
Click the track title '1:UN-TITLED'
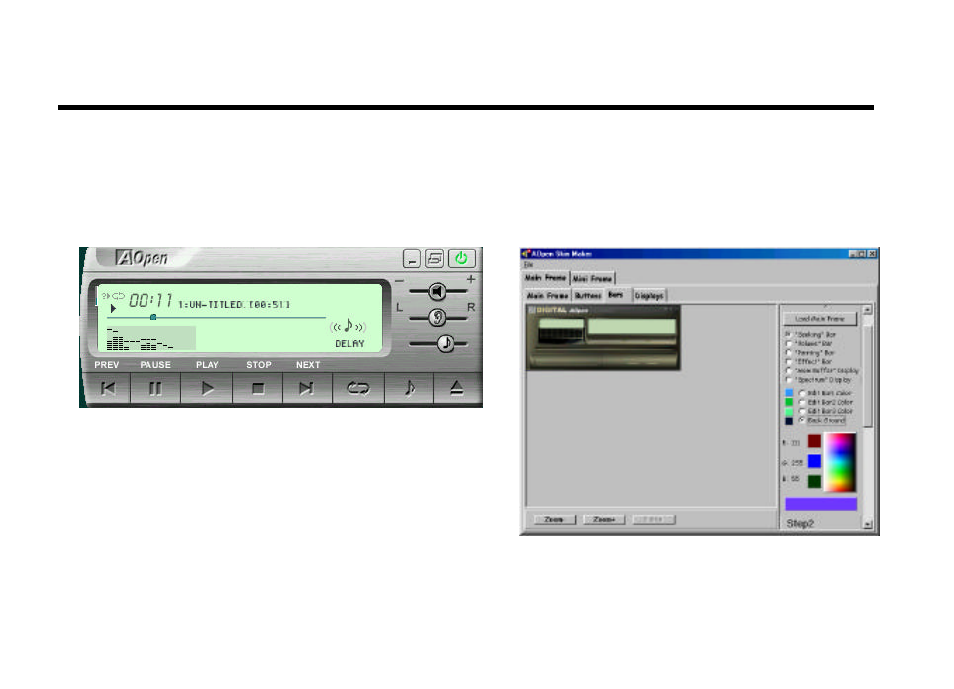point(210,304)
